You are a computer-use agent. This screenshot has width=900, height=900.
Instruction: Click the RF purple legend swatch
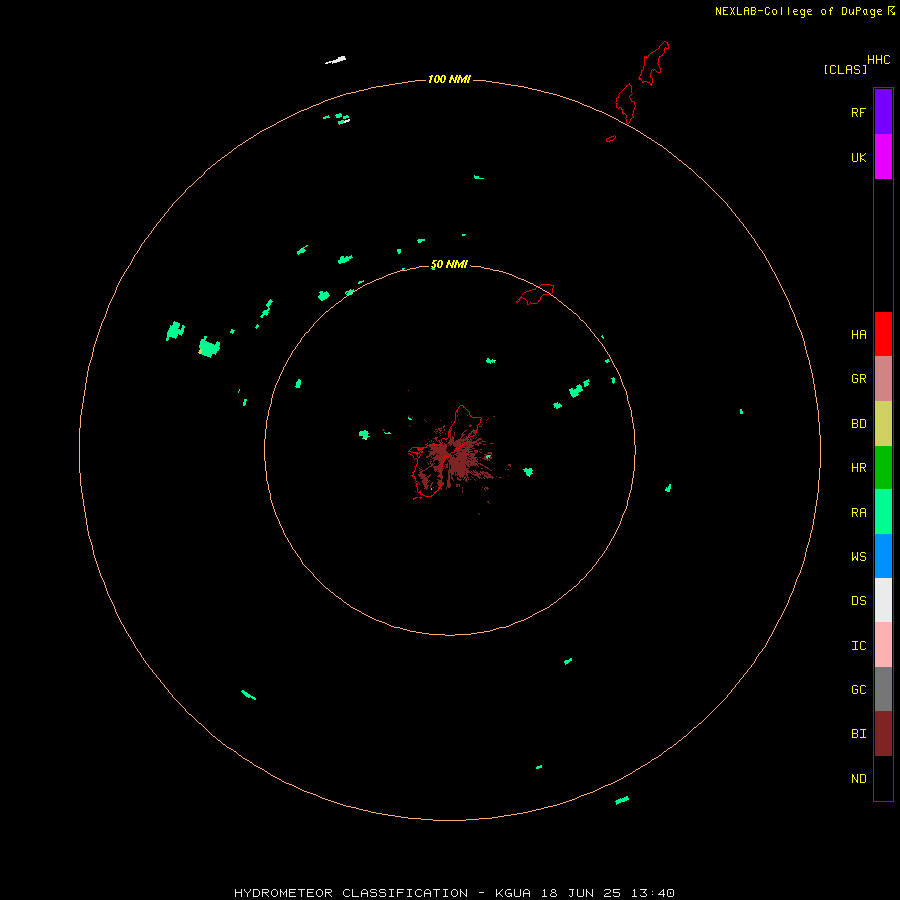click(x=883, y=112)
